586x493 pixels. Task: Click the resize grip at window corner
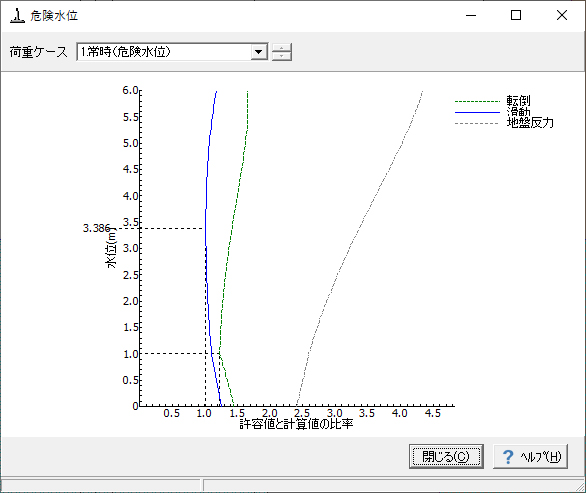click(580, 487)
